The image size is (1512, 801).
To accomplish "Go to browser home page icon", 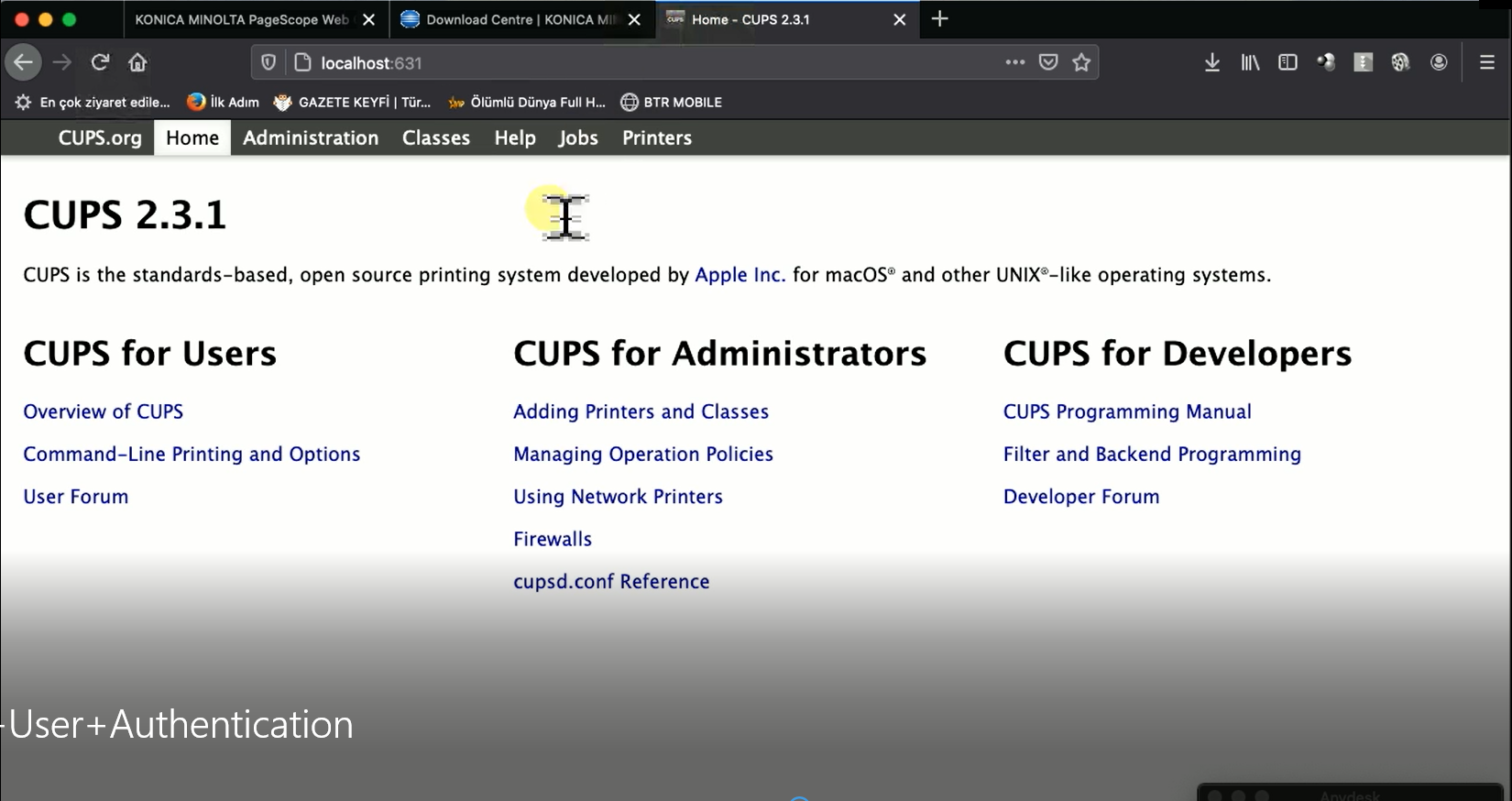I will pyautogui.click(x=137, y=62).
